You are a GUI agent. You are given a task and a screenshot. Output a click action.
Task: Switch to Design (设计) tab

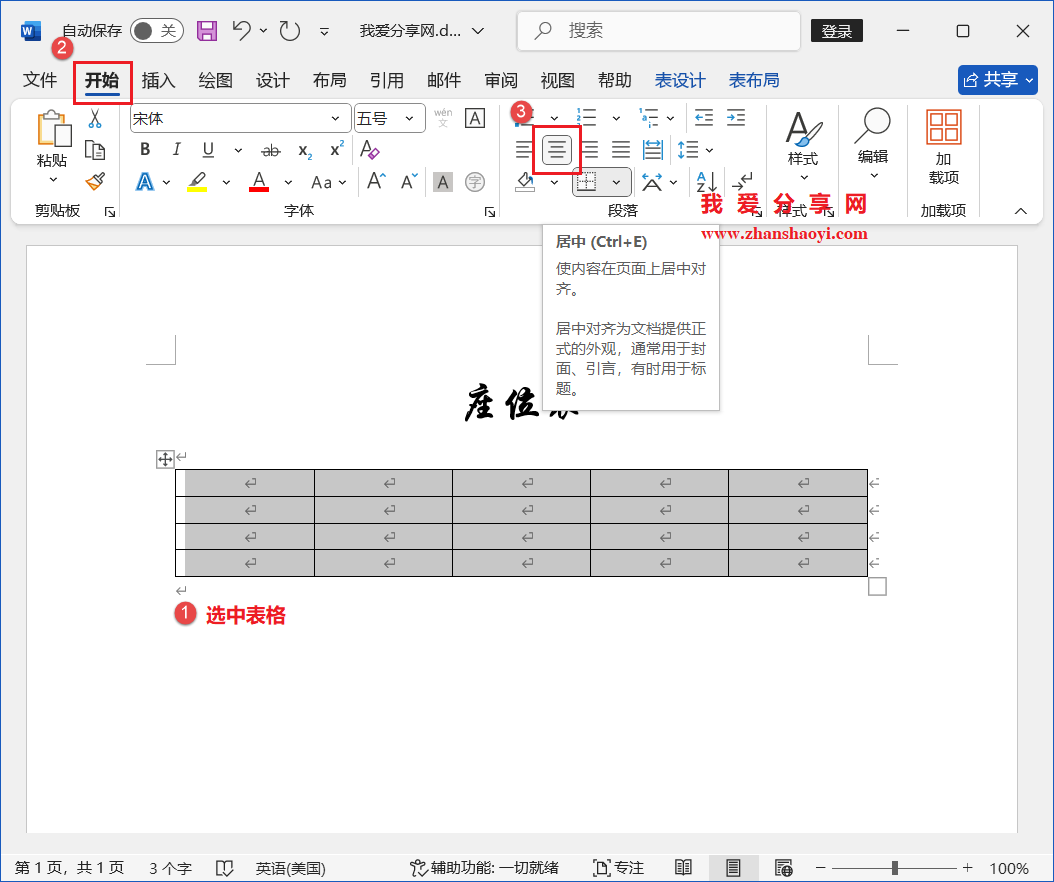[x=272, y=81]
